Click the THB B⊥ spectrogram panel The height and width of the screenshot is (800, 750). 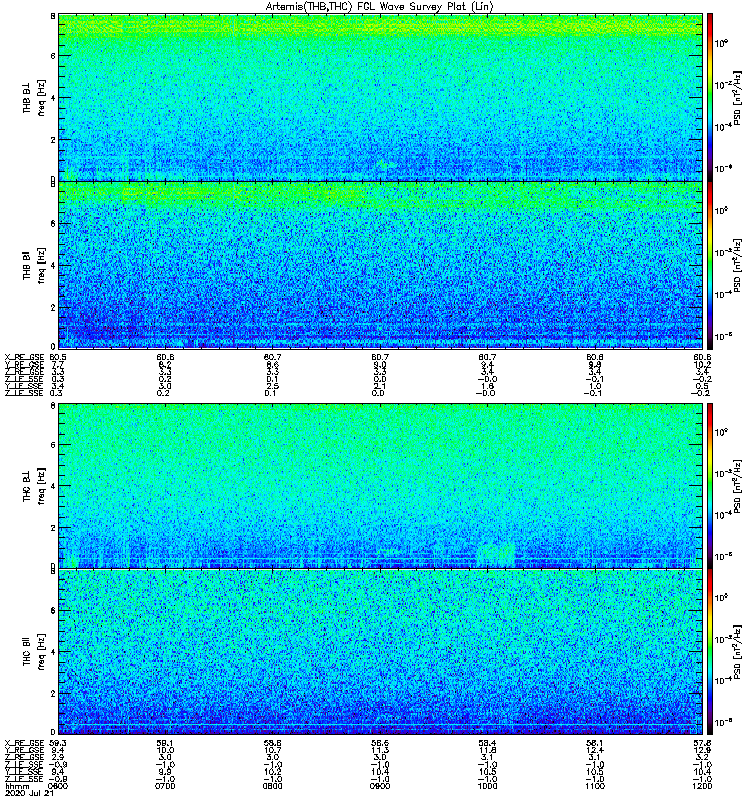[380, 97]
